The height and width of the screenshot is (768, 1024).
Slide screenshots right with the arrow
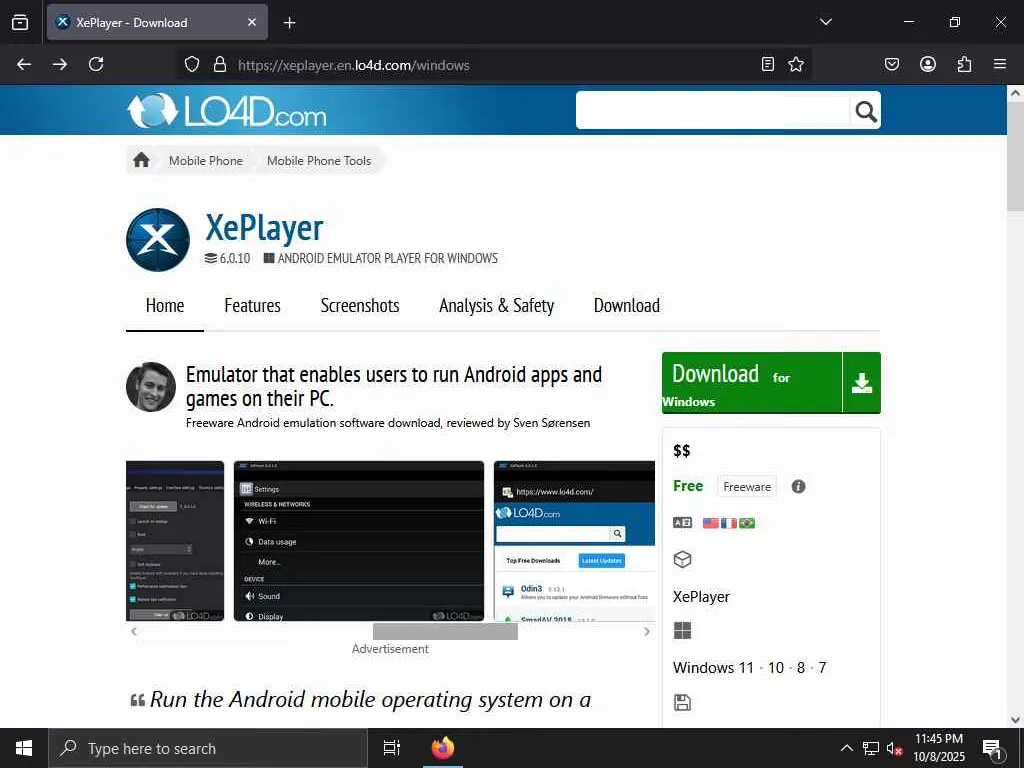(x=647, y=632)
